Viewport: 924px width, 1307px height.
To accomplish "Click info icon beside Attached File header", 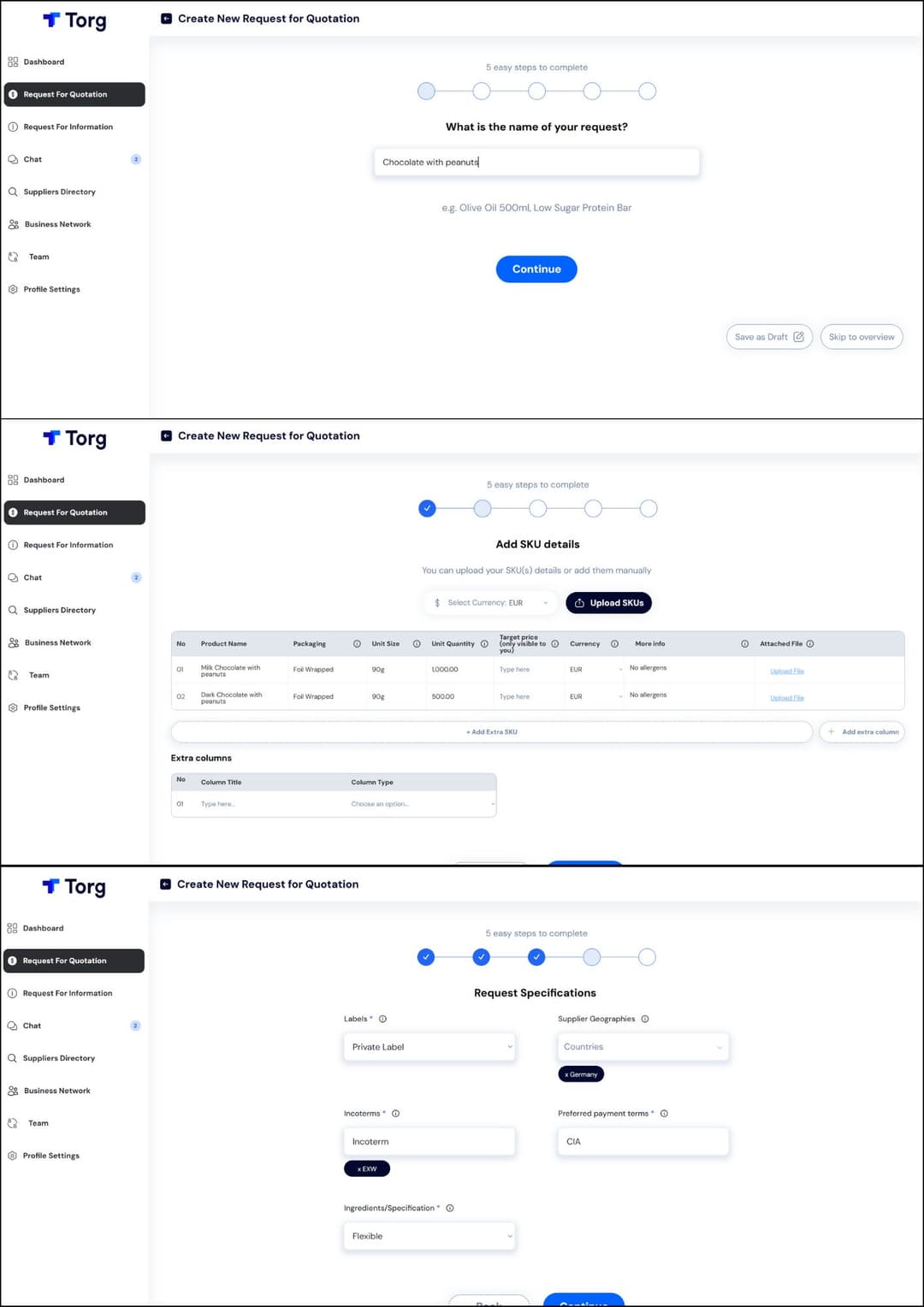I will pos(810,644).
